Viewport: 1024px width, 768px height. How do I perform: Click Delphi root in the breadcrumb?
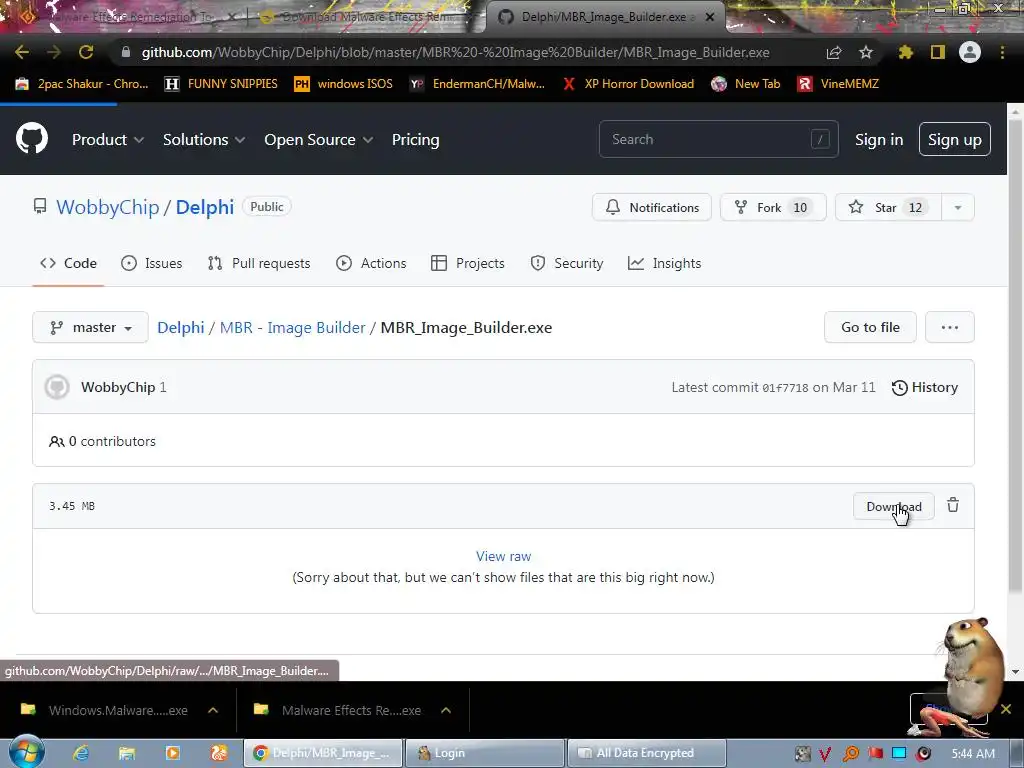point(181,327)
